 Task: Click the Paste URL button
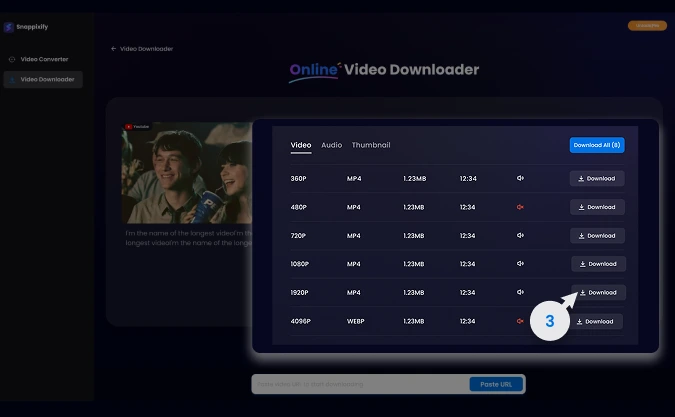pos(496,385)
